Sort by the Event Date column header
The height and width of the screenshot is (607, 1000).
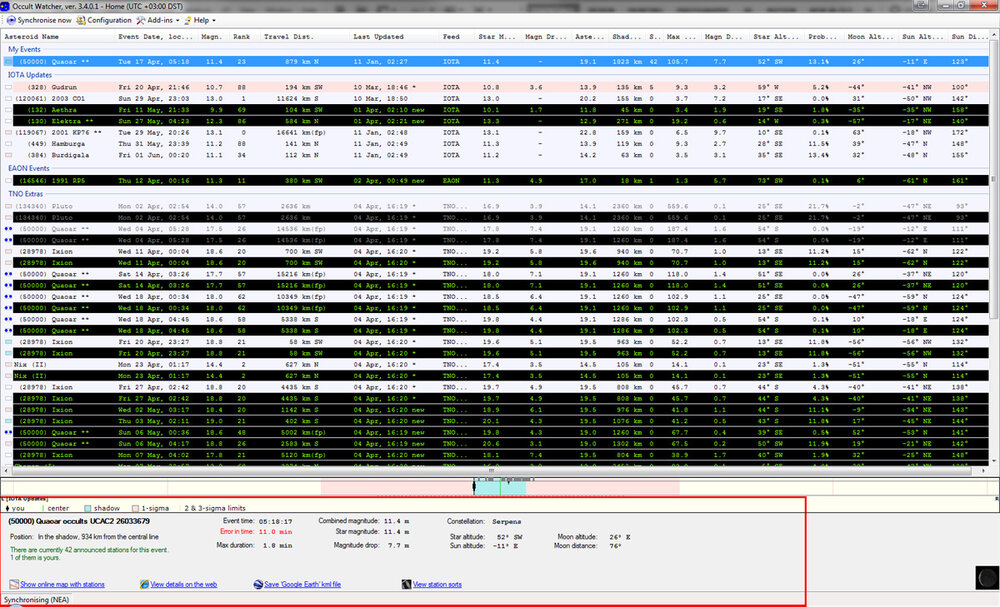point(155,36)
